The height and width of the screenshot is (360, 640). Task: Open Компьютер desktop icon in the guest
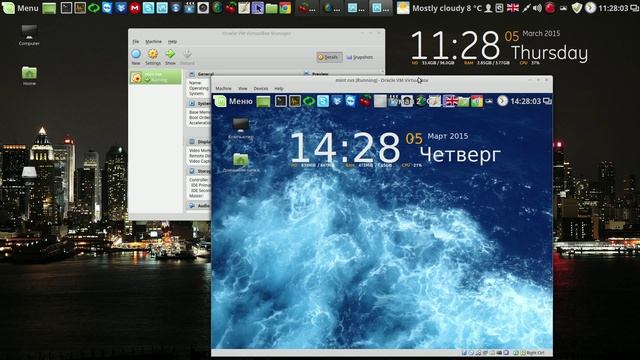[x=240, y=129]
